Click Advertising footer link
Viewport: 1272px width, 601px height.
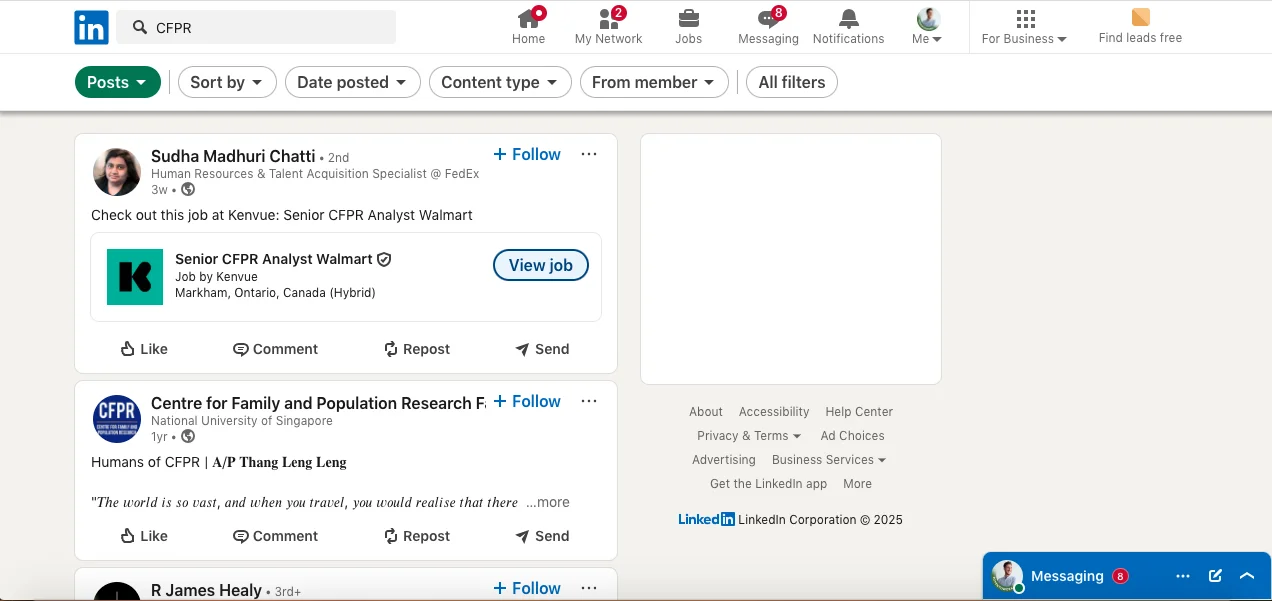tap(724, 460)
